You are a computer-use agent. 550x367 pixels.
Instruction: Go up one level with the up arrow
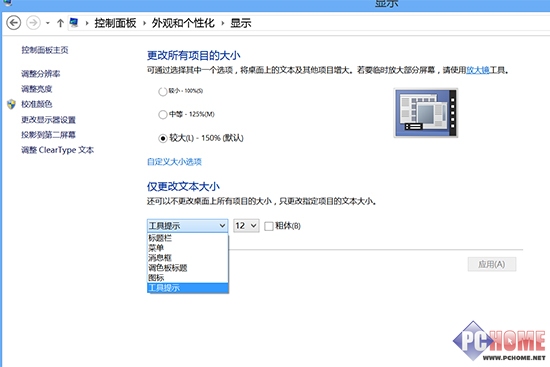pos(60,23)
